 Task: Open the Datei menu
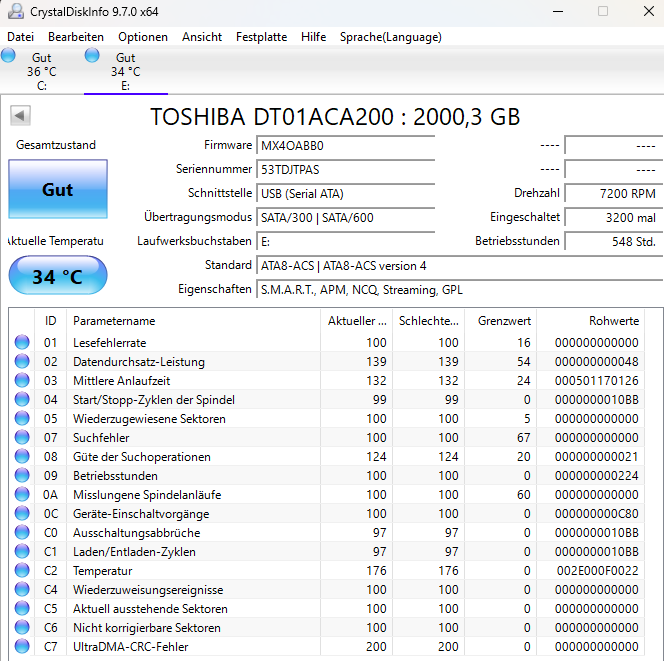click(20, 37)
